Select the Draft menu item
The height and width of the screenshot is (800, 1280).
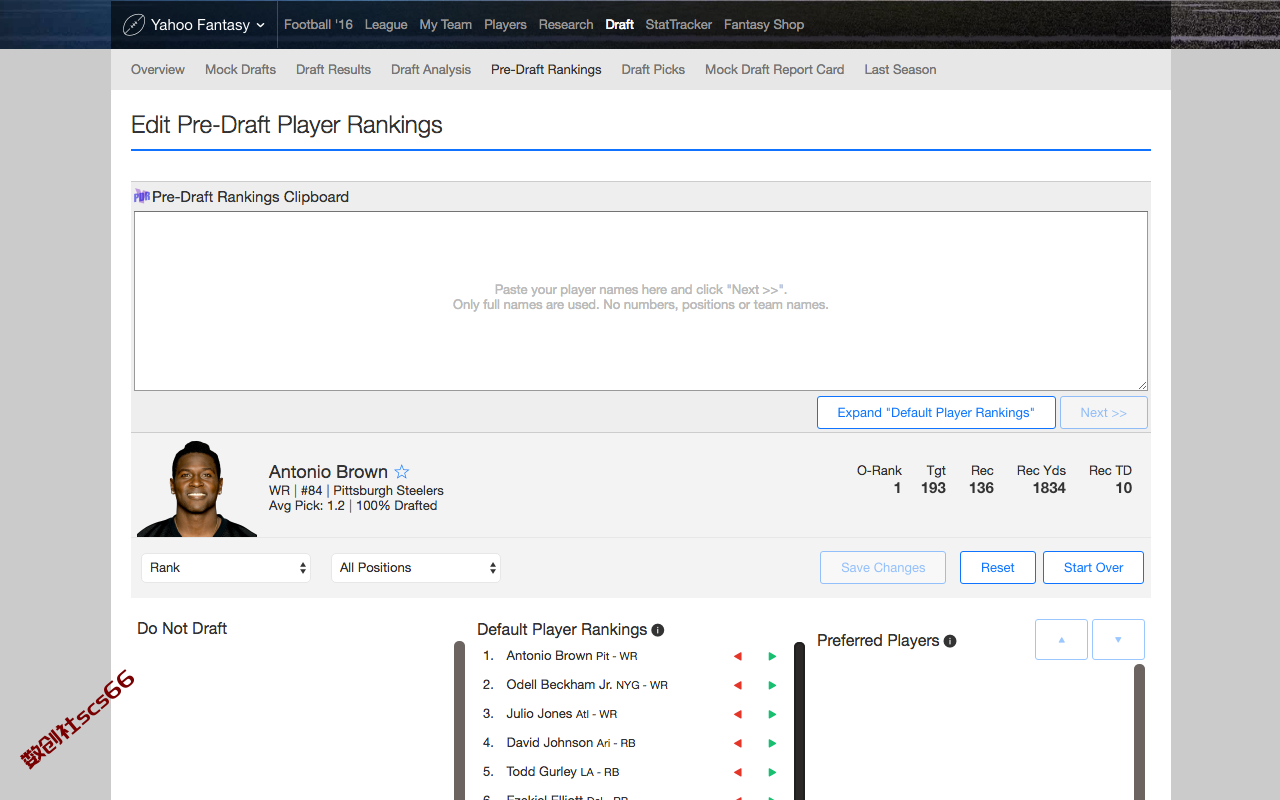pos(620,24)
